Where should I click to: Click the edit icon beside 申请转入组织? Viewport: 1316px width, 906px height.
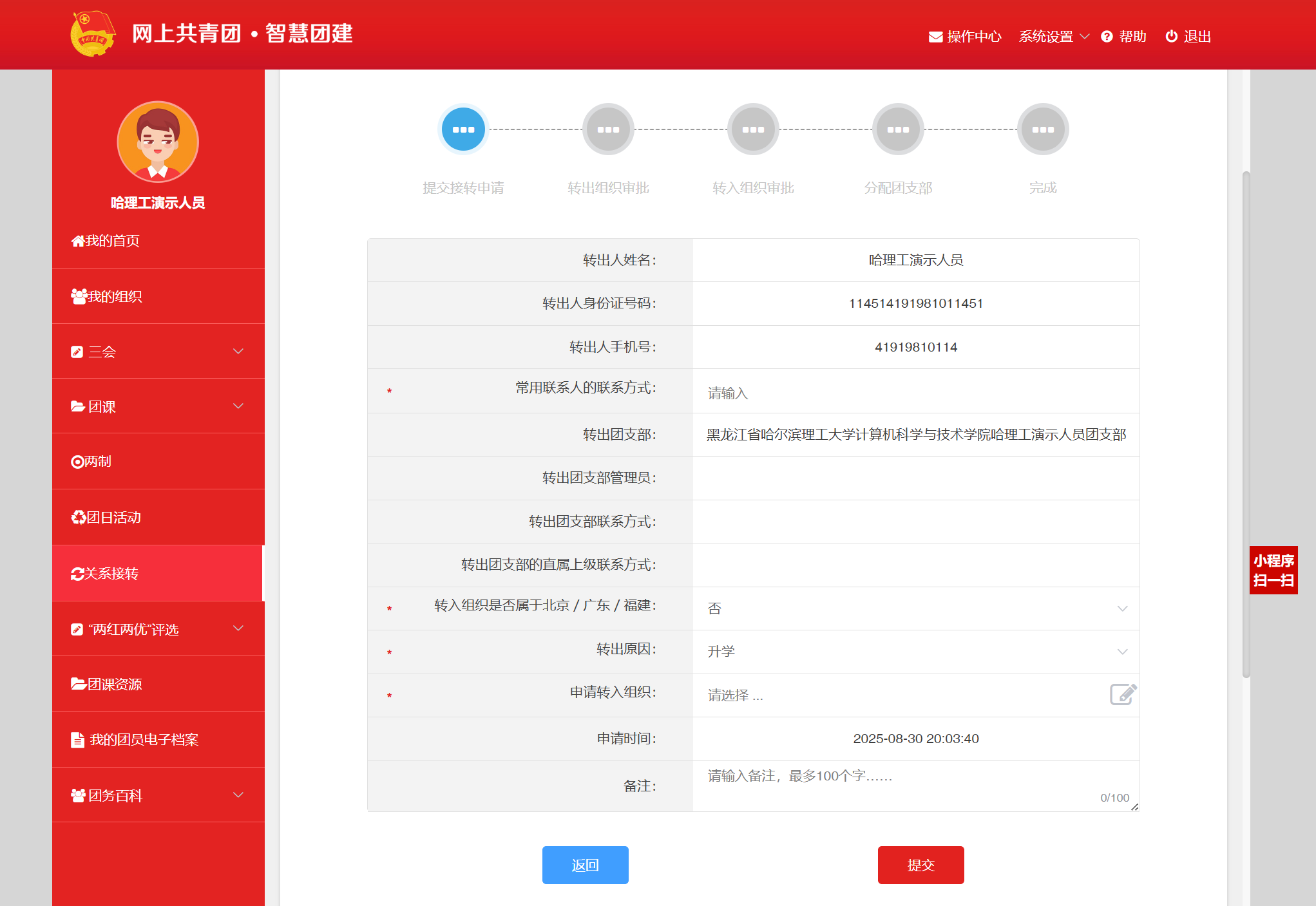1122,695
